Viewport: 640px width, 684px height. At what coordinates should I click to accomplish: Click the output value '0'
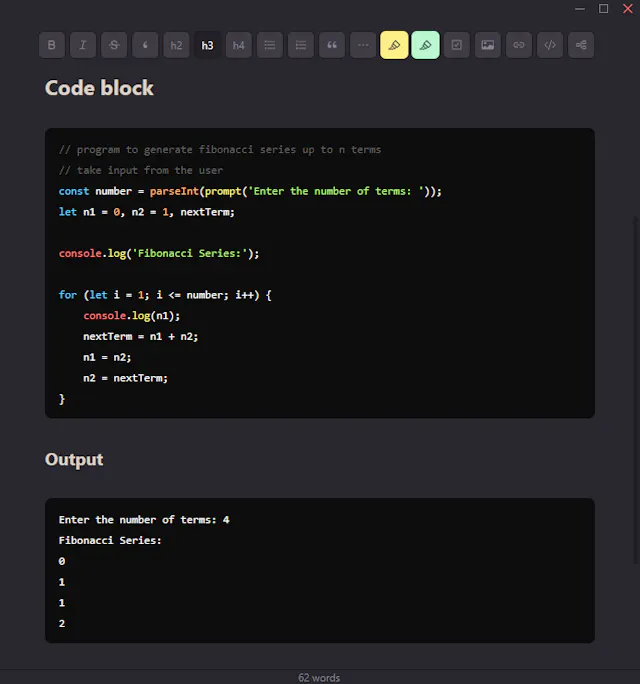pyautogui.click(x=62, y=561)
